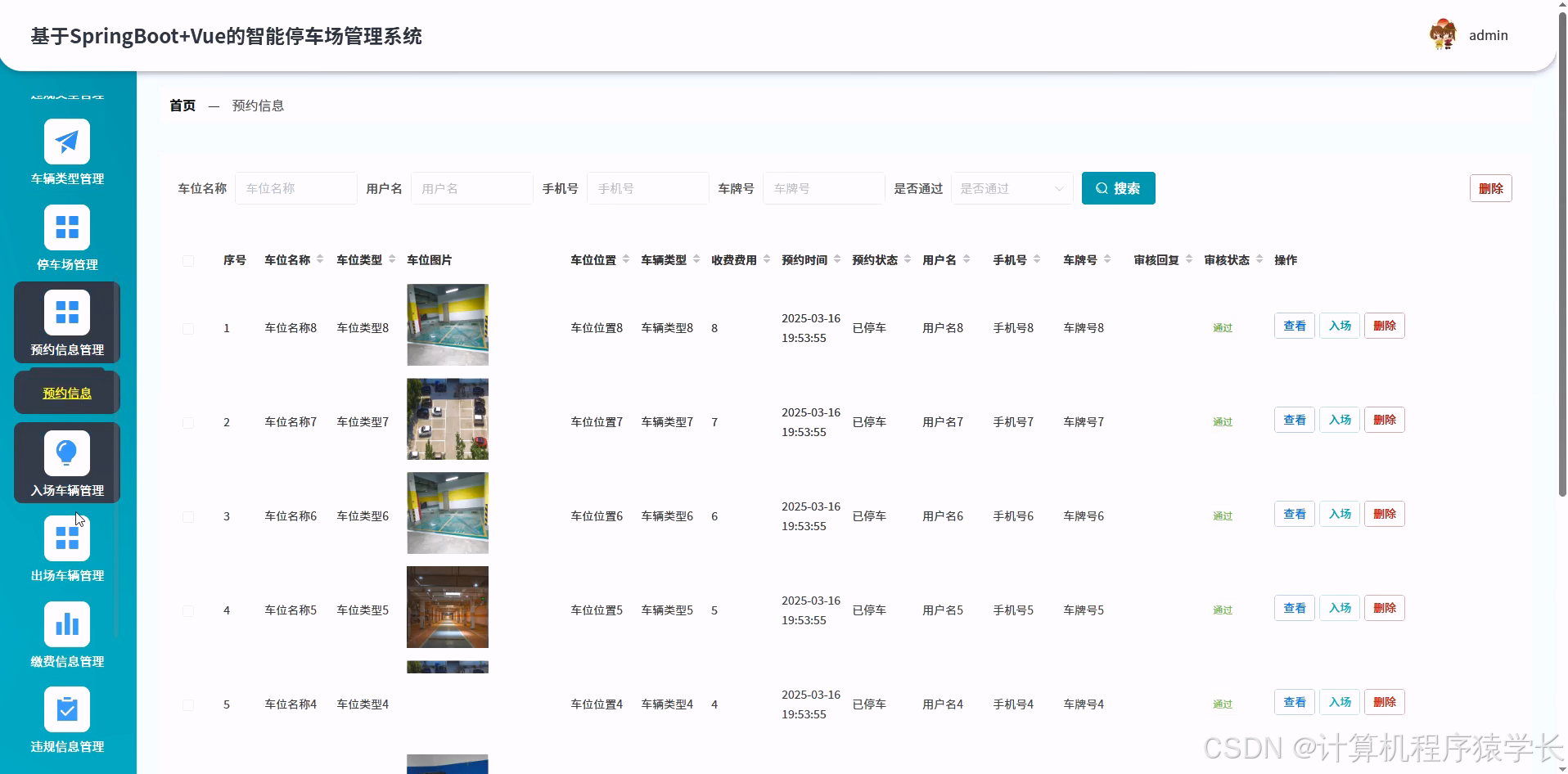The image size is (1568, 774).
Task: Focus the 用户名 search field
Action: [x=472, y=188]
